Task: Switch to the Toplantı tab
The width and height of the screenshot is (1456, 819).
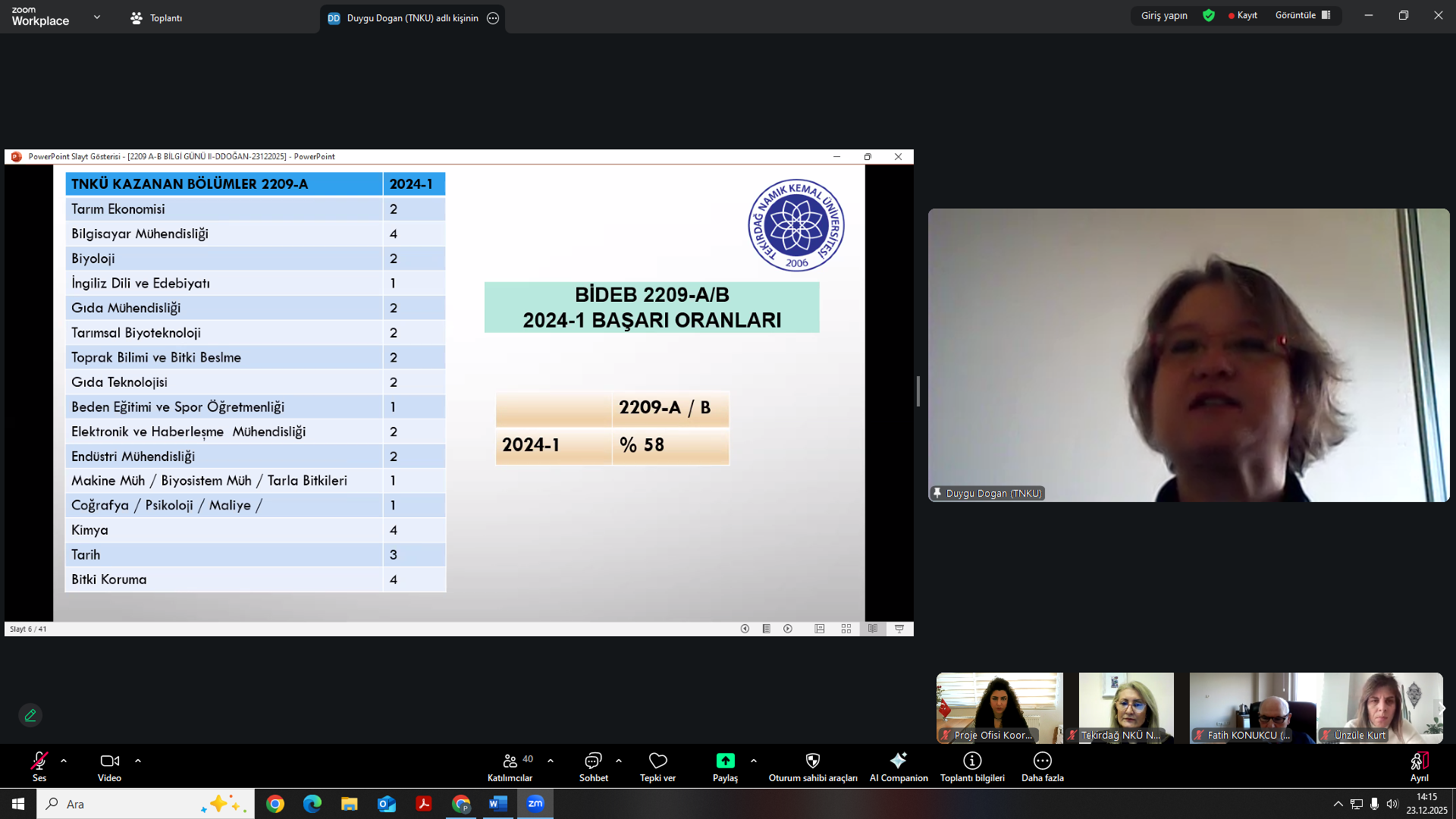Action: 157,18
